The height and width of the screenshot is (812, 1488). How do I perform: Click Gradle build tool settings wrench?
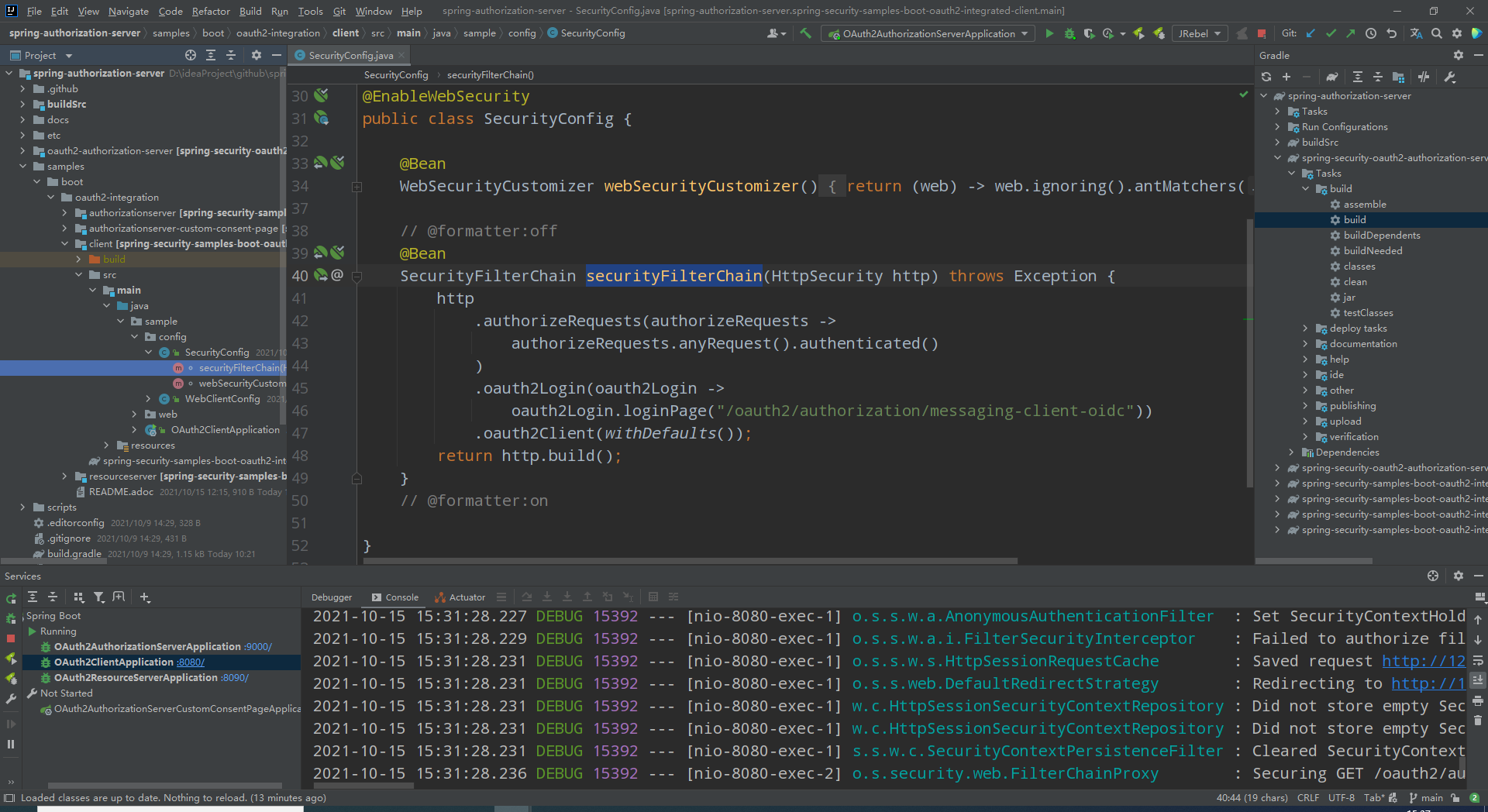point(1450,77)
